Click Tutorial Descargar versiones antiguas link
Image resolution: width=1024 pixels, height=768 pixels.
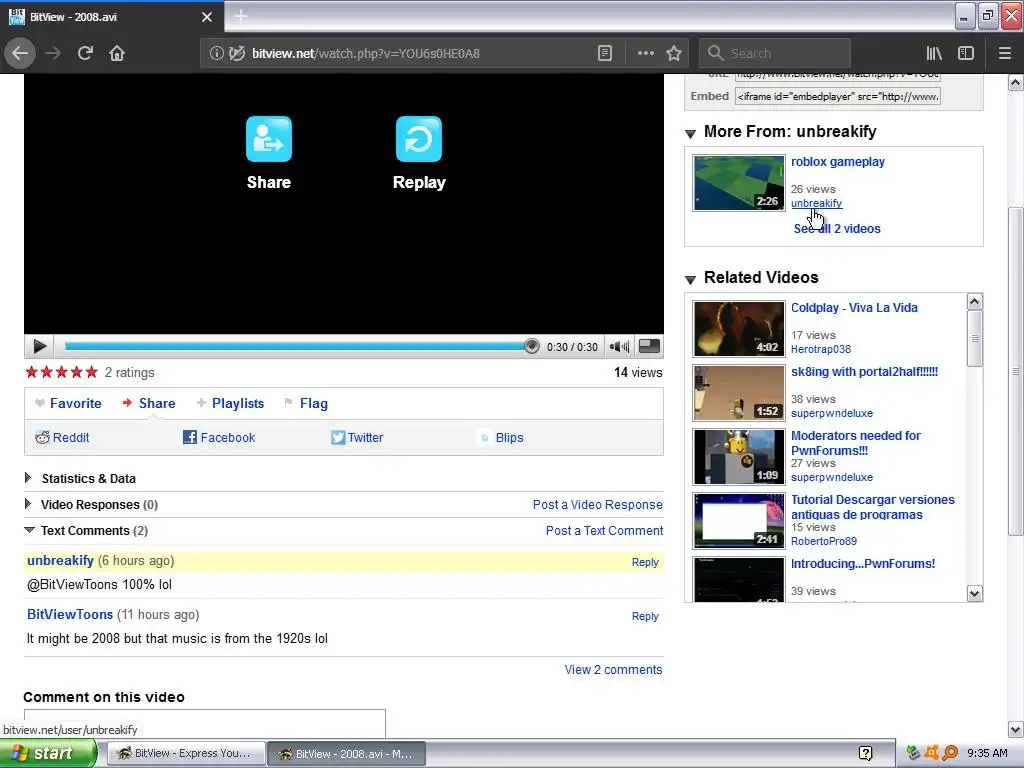tap(872, 507)
